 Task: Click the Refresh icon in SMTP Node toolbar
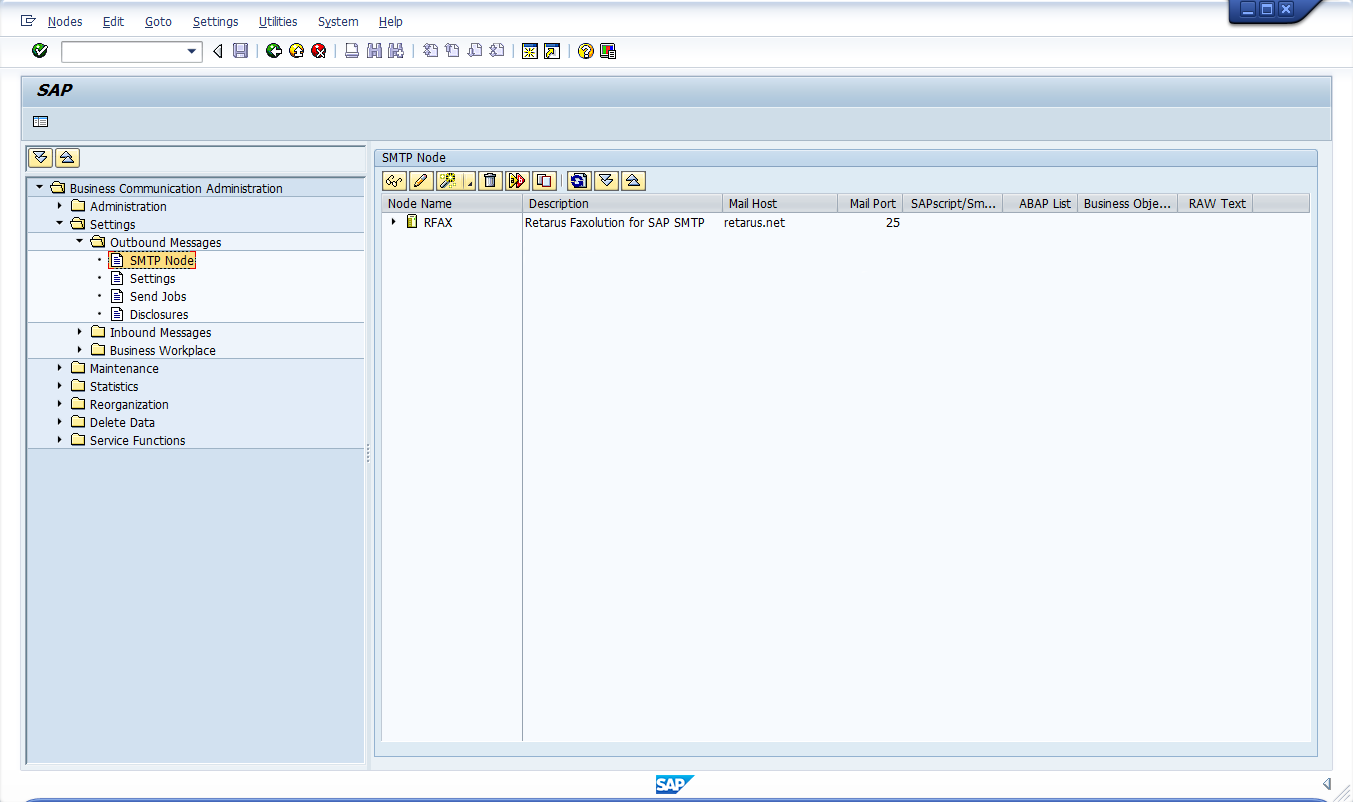tap(578, 181)
